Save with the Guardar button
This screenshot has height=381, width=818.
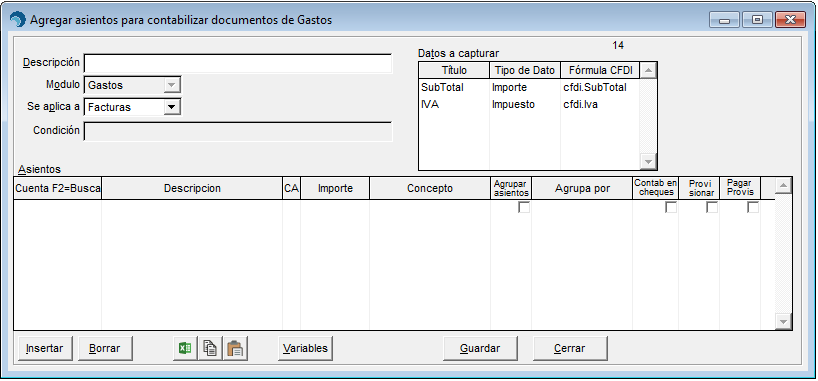pos(480,348)
